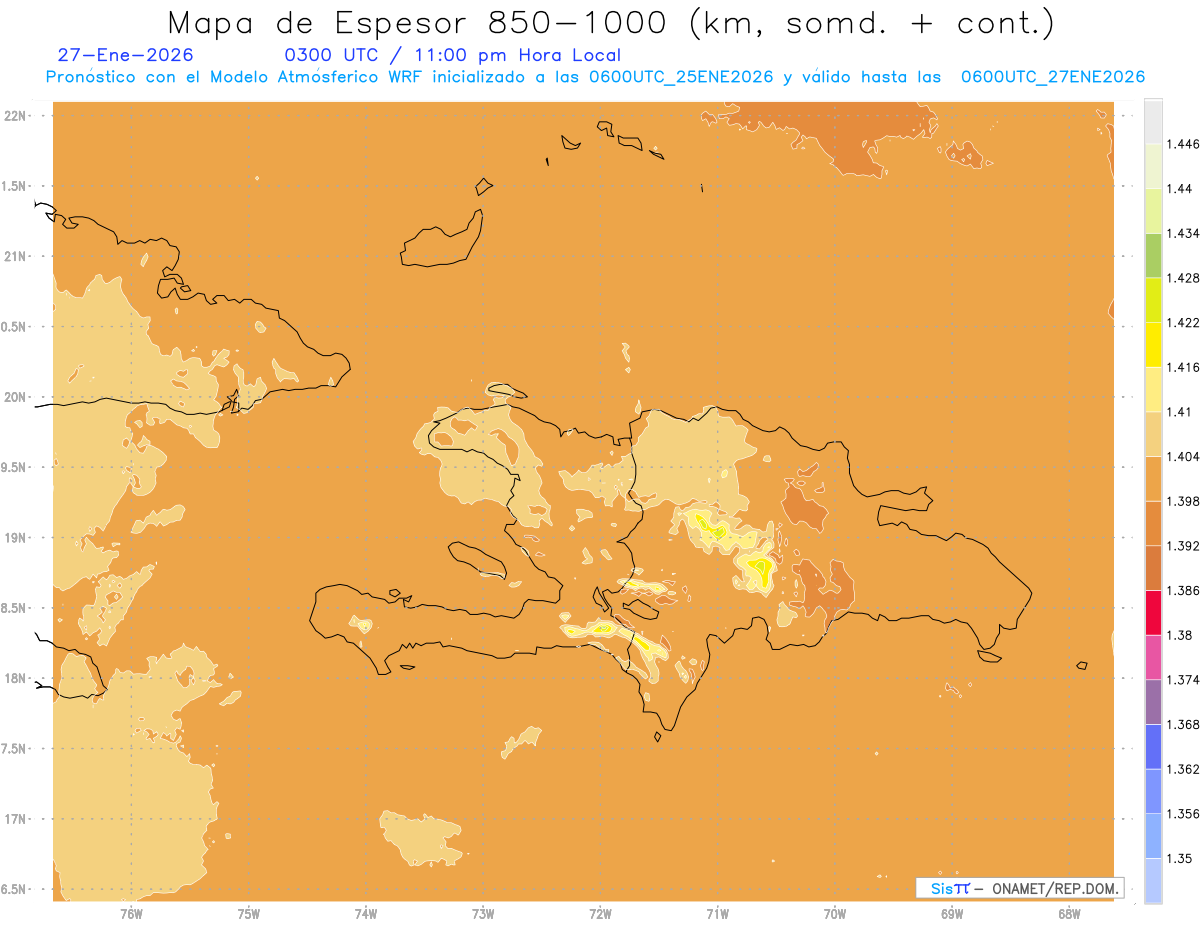
Task: Click the longitude label '71W'
Action: 717,913
